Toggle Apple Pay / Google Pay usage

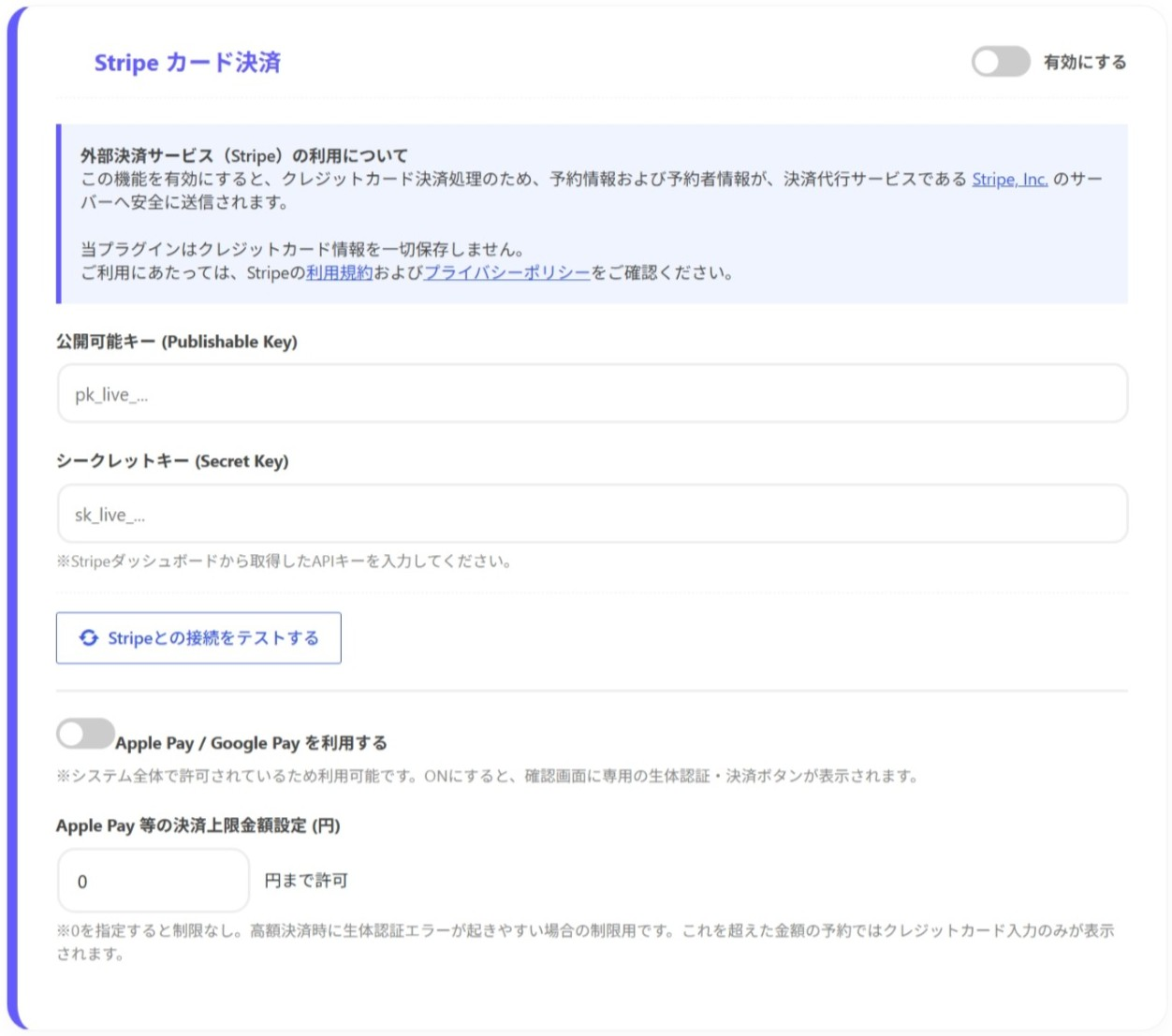pyautogui.click(x=85, y=734)
